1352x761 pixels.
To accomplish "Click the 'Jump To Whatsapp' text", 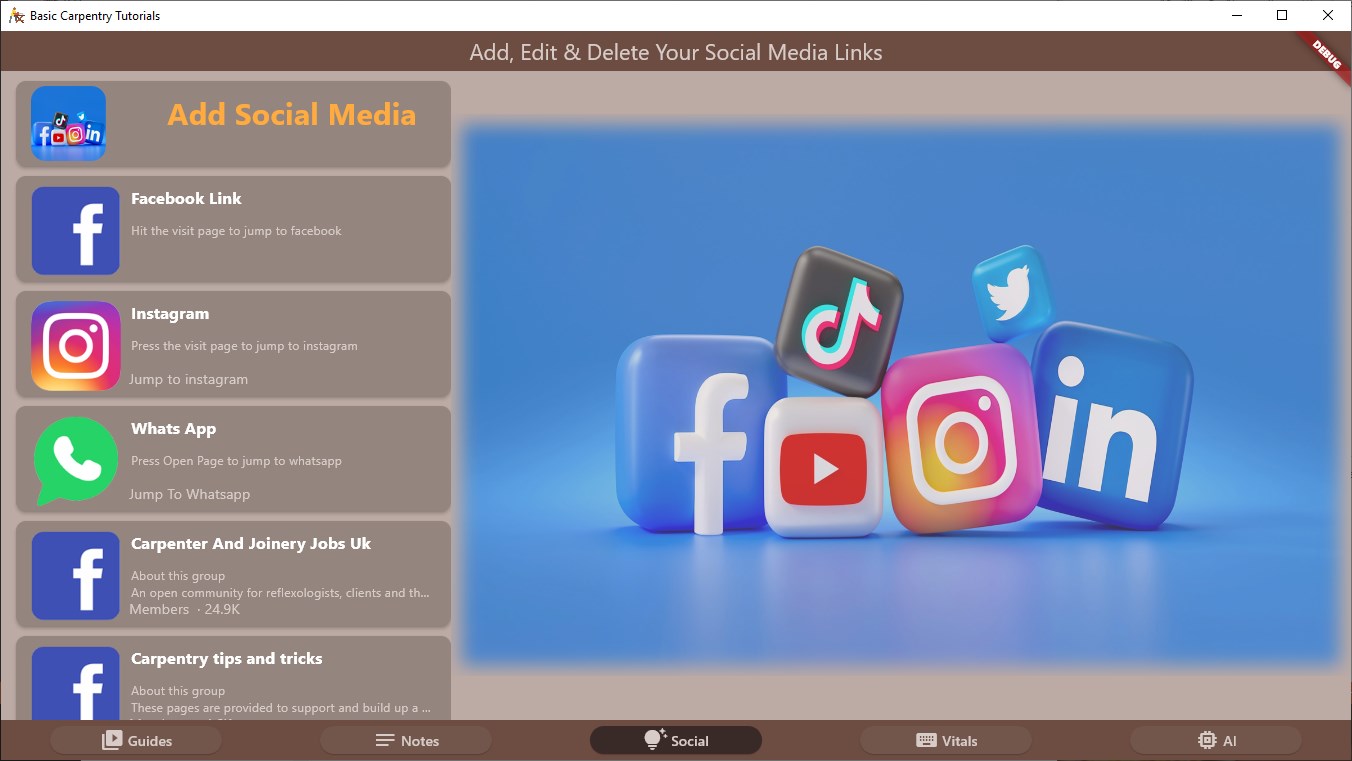I will click(189, 494).
